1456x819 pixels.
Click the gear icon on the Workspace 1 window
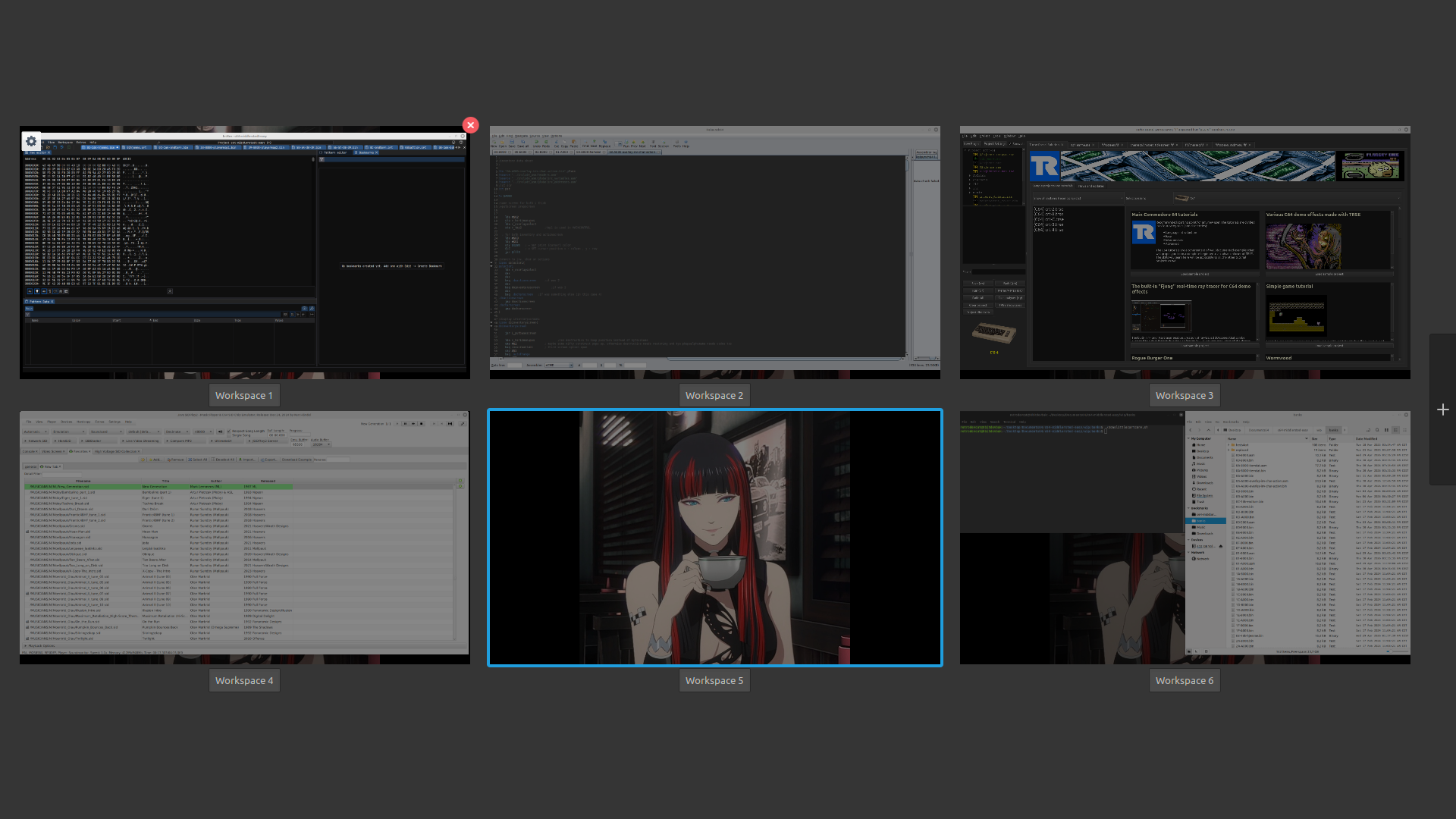tap(31, 141)
